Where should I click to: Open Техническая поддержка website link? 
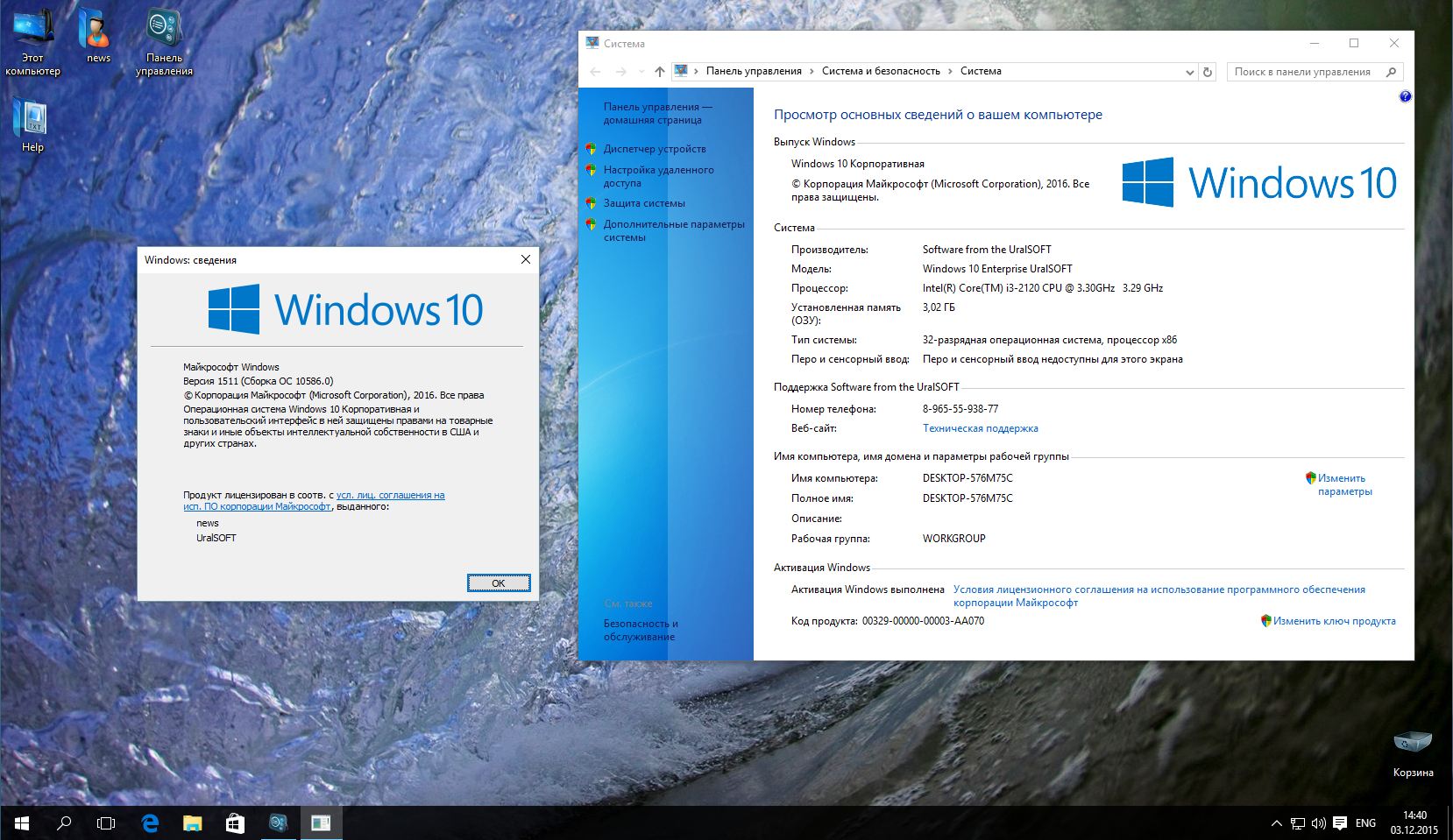(x=980, y=428)
